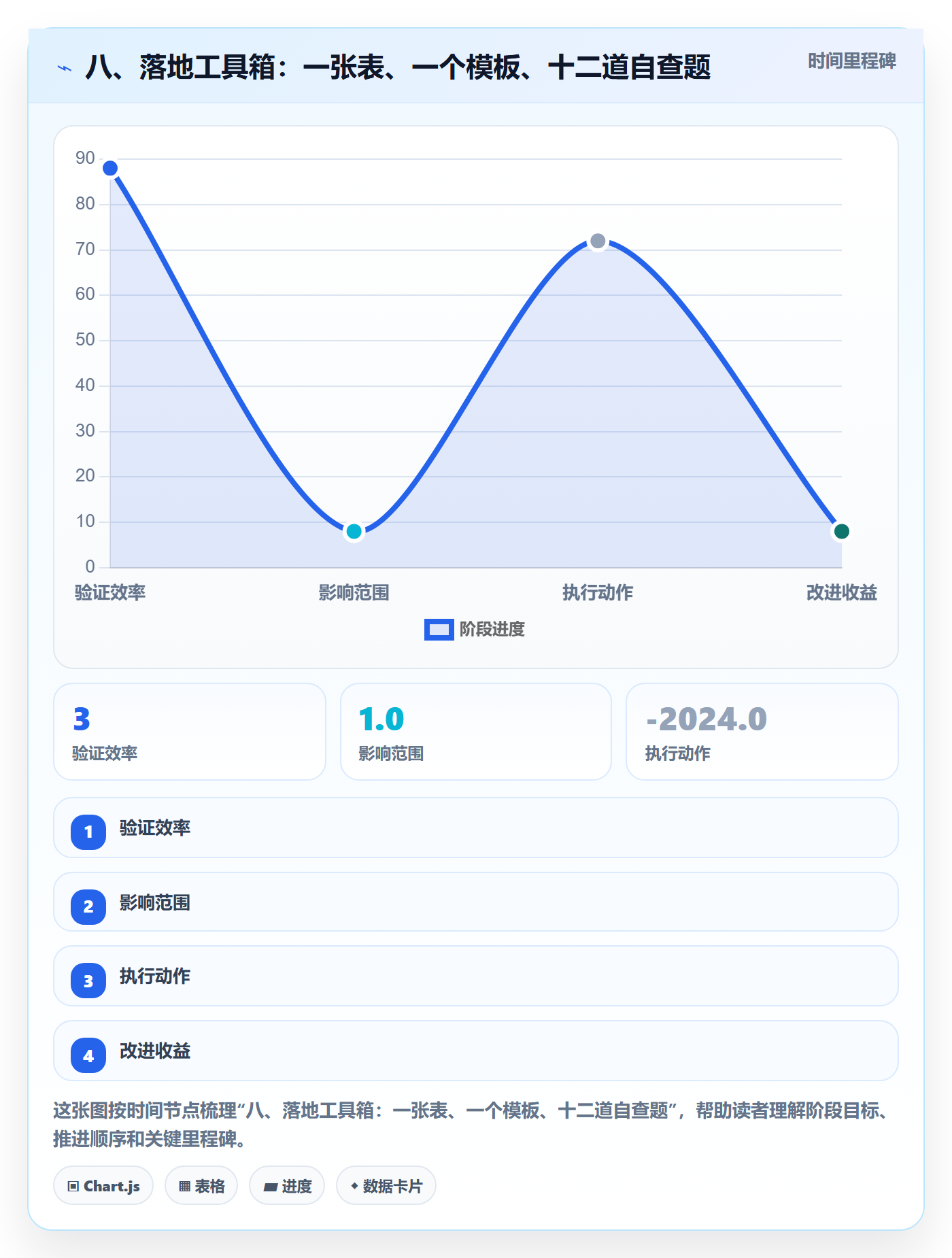Click the blue number 1 badge
952x1258 pixels.
[88, 832]
